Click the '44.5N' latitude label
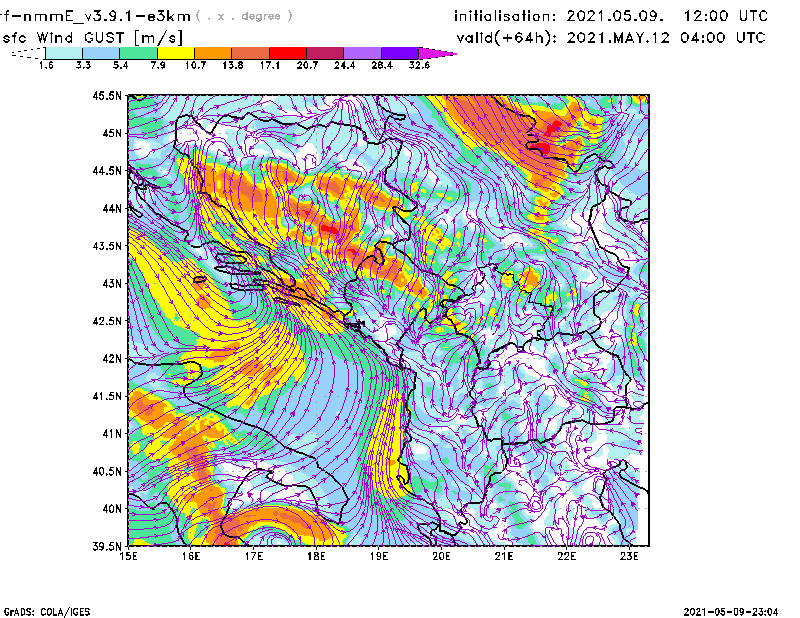 107,170
